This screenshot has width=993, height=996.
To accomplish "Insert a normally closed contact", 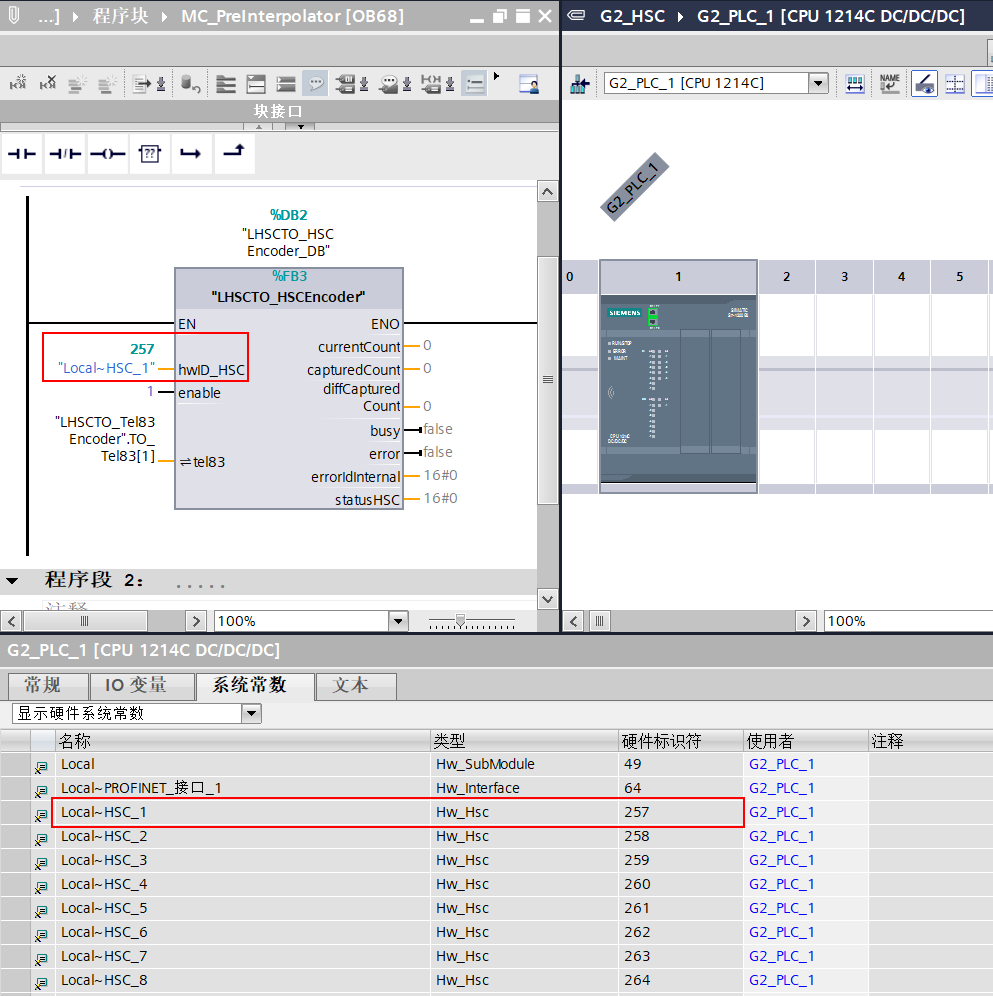I will coord(65,154).
